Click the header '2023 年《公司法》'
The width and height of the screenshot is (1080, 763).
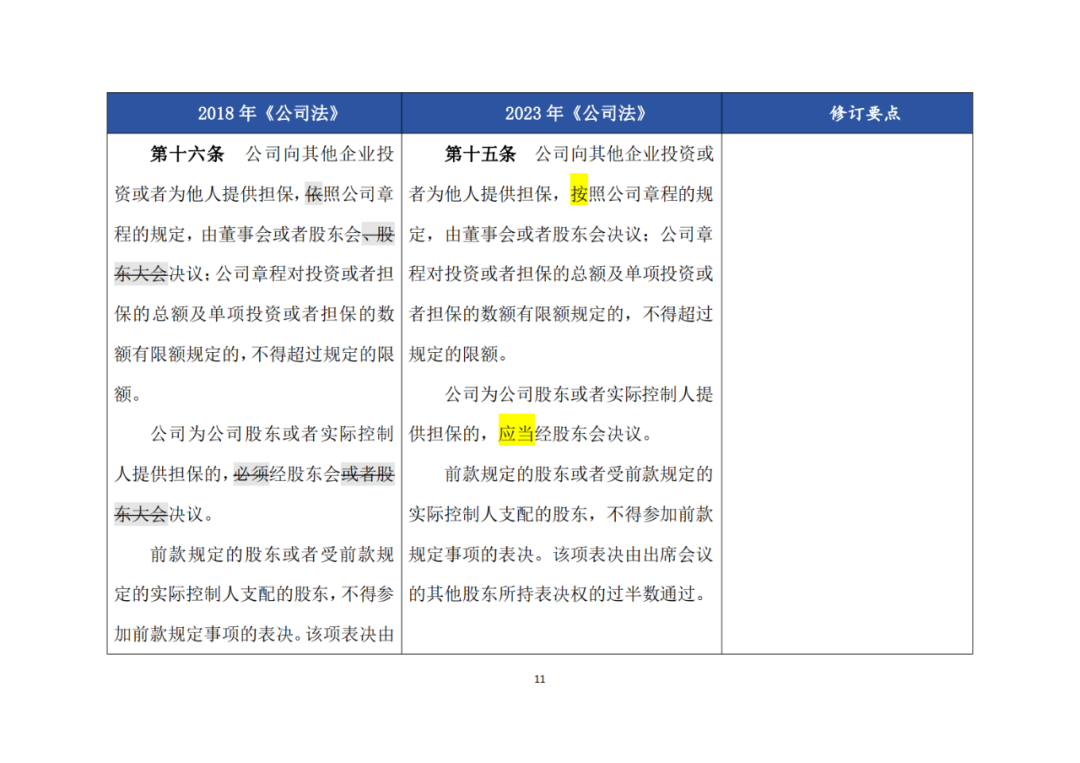pyautogui.click(x=575, y=114)
